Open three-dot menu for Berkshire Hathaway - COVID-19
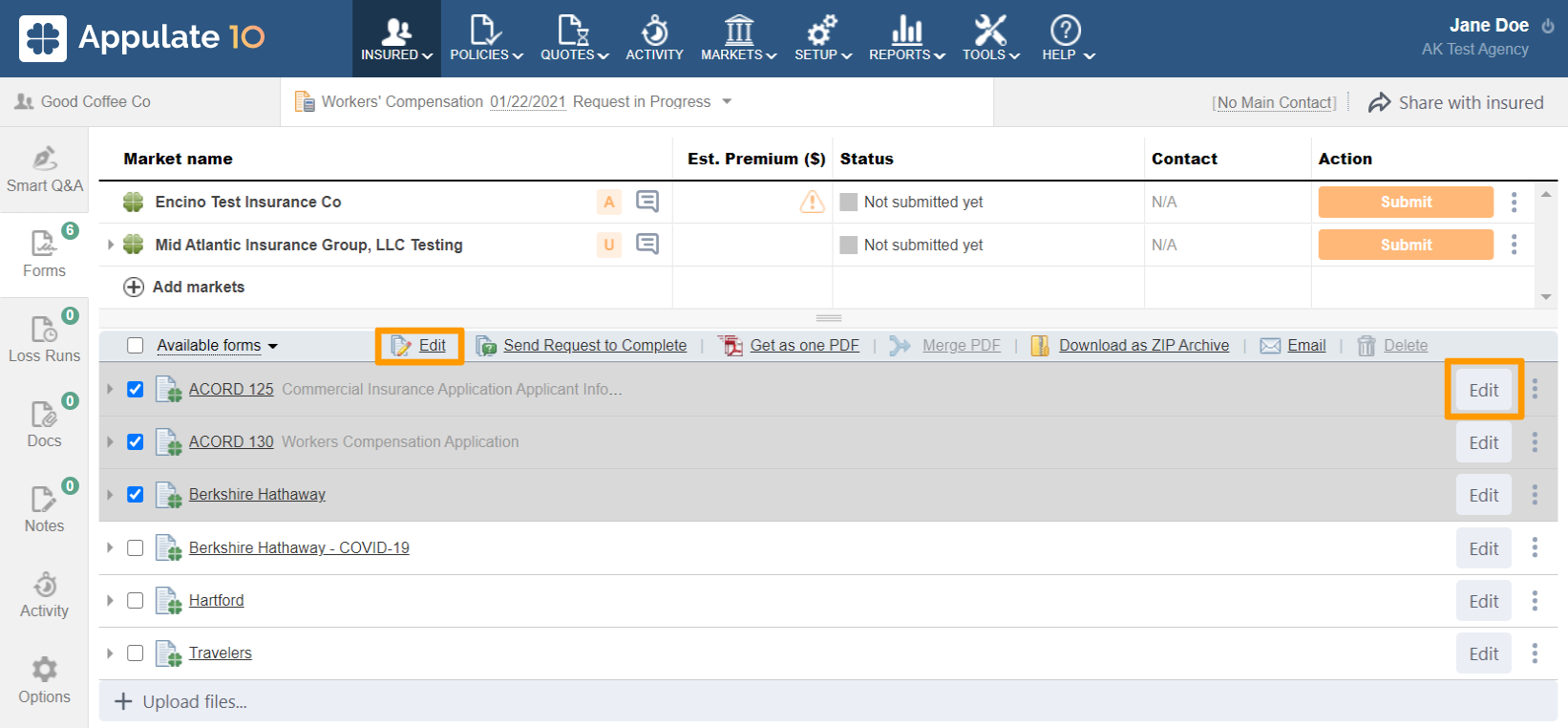1568x728 pixels. pyautogui.click(x=1535, y=547)
